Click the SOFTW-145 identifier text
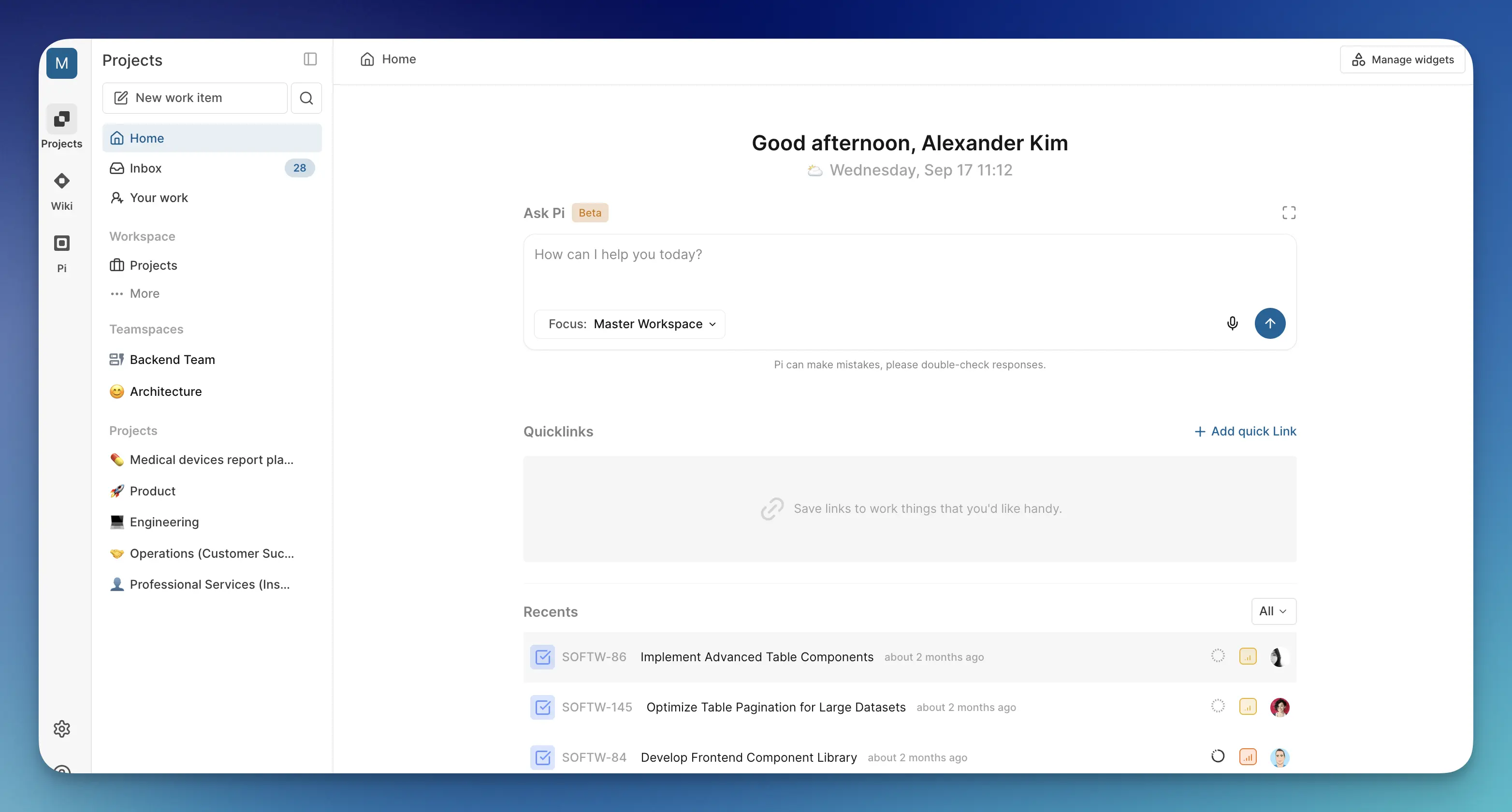 pyautogui.click(x=597, y=707)
